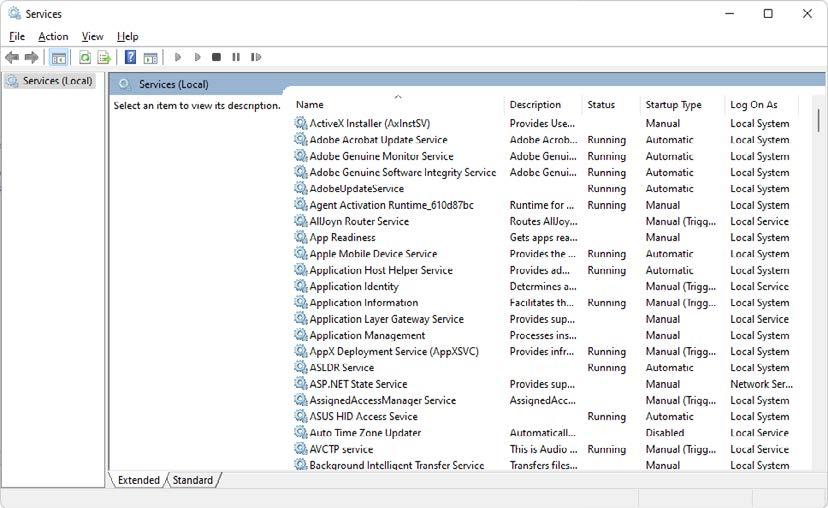Image resolution: width=828 pixels, height=508 pixels.
Task: Click 'Gets apps rea...' description cell
Action: [543, 237]
